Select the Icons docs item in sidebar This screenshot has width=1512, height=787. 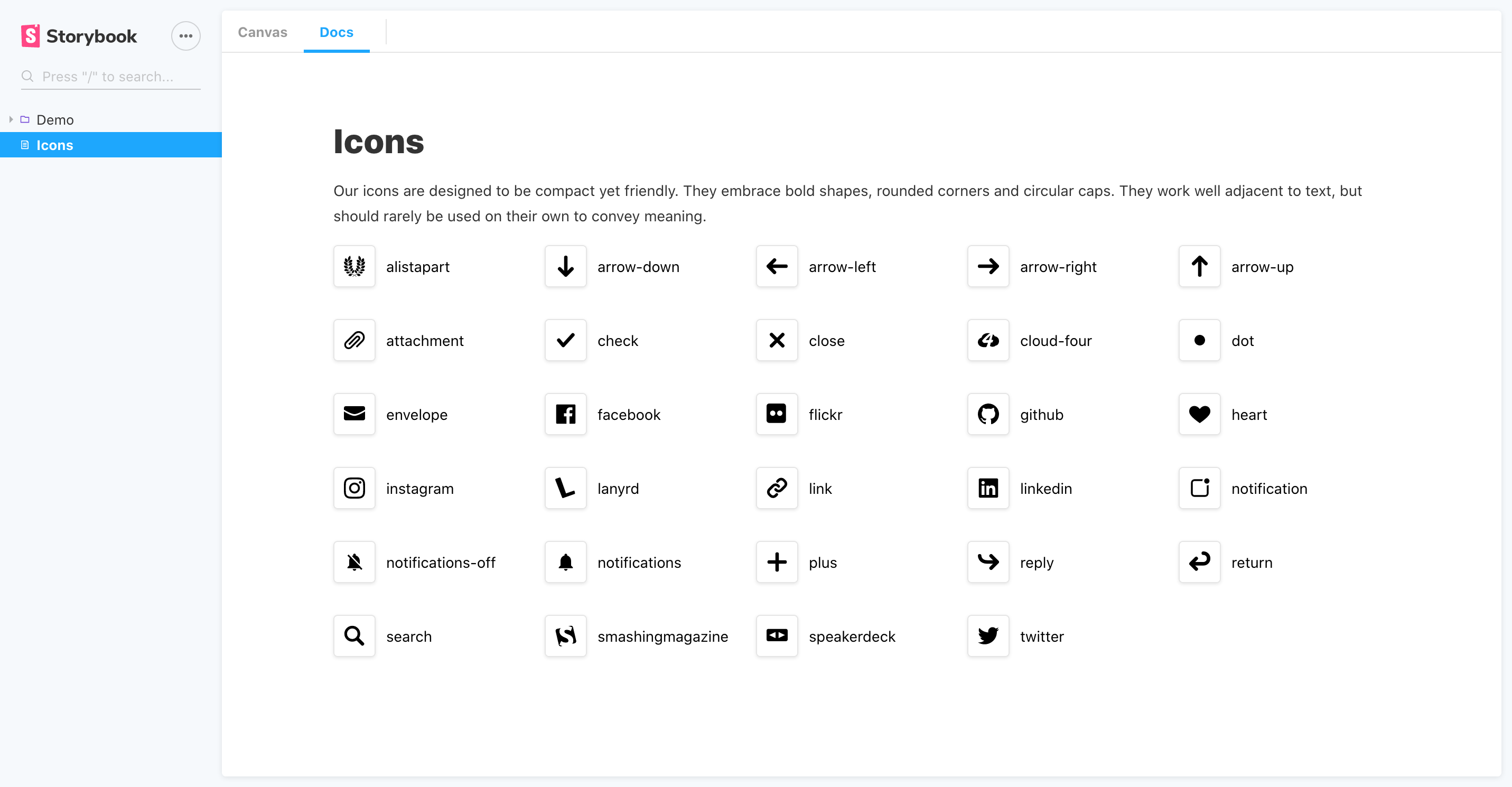54,145
